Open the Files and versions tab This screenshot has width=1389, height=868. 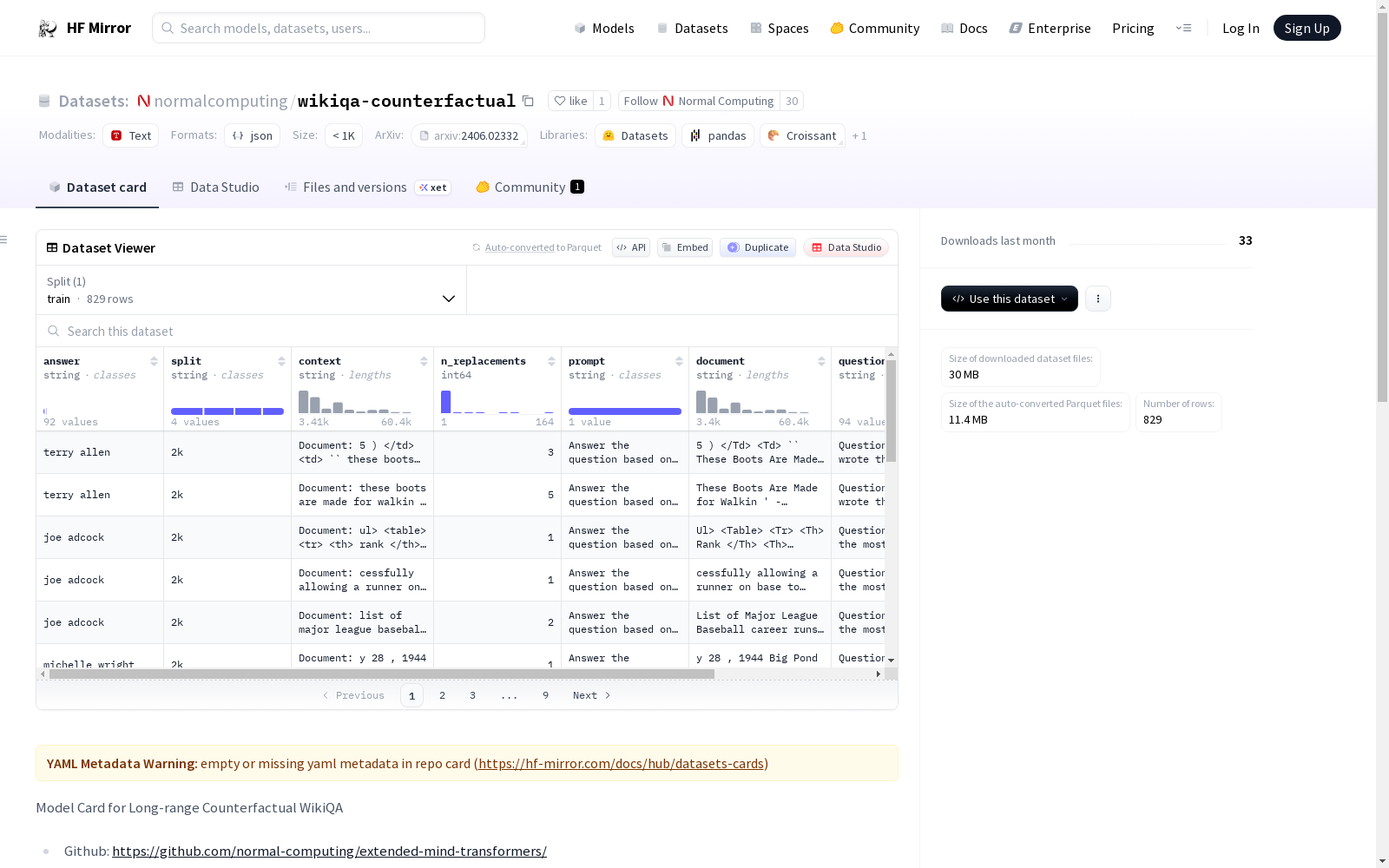367,187
